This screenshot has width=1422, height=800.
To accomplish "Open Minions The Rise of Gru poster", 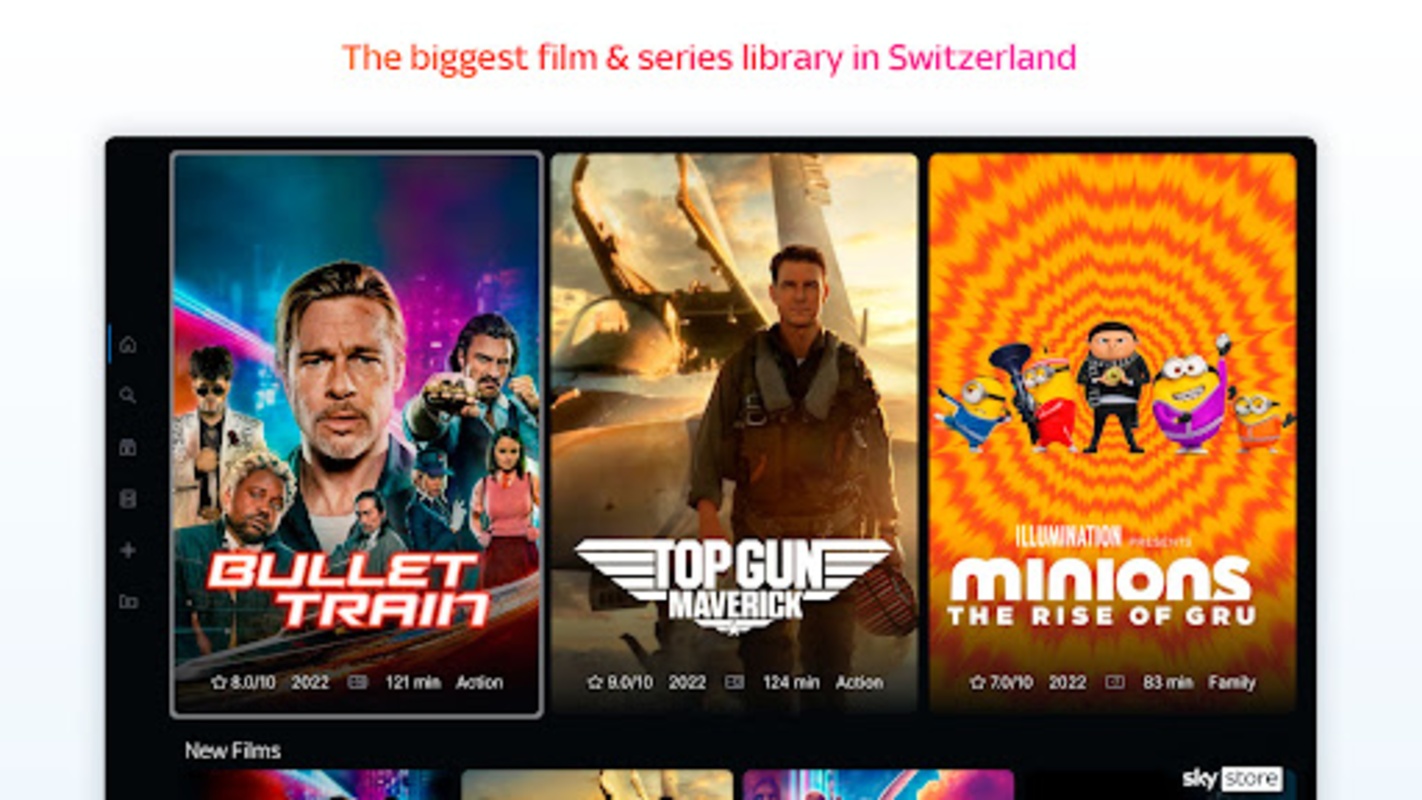I will click(1113, 434).
